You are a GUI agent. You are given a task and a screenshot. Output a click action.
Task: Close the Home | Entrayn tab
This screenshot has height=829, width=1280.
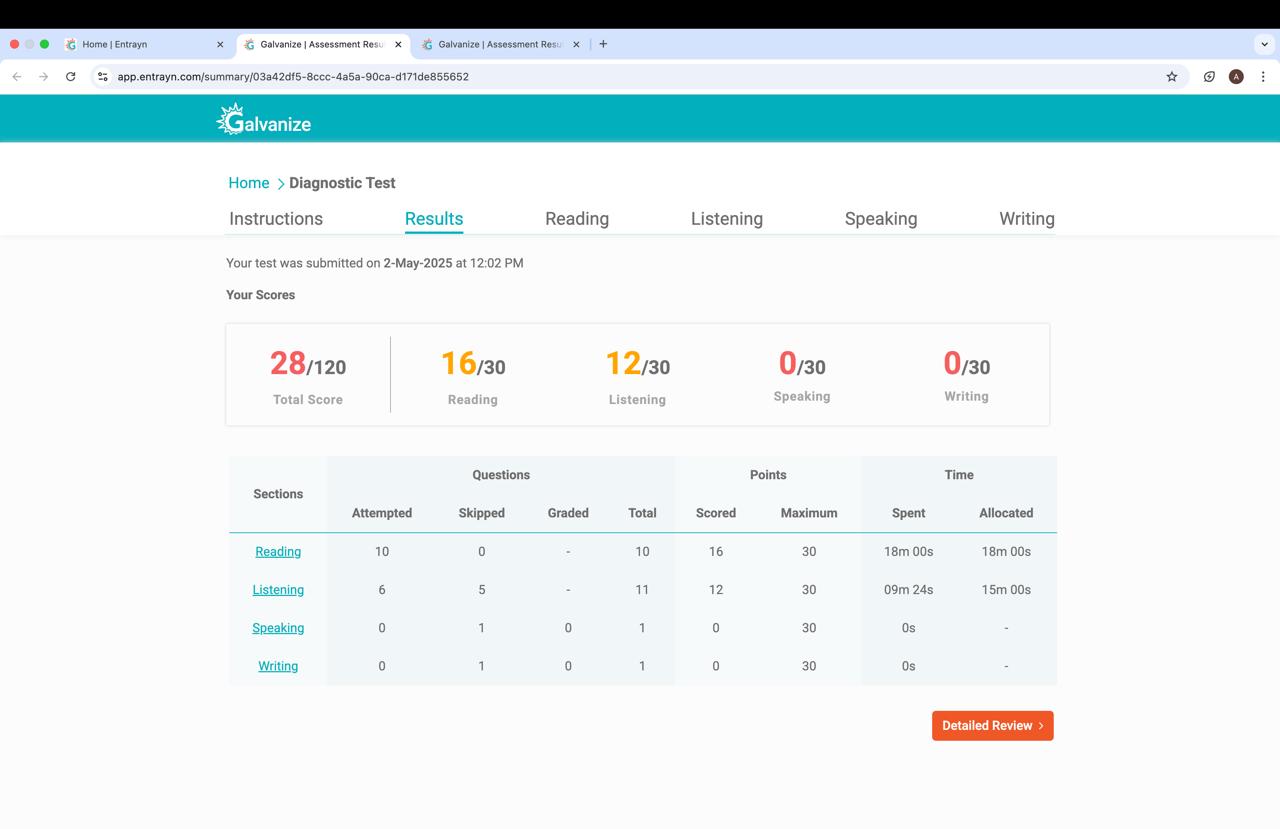(x=220, y=44)
